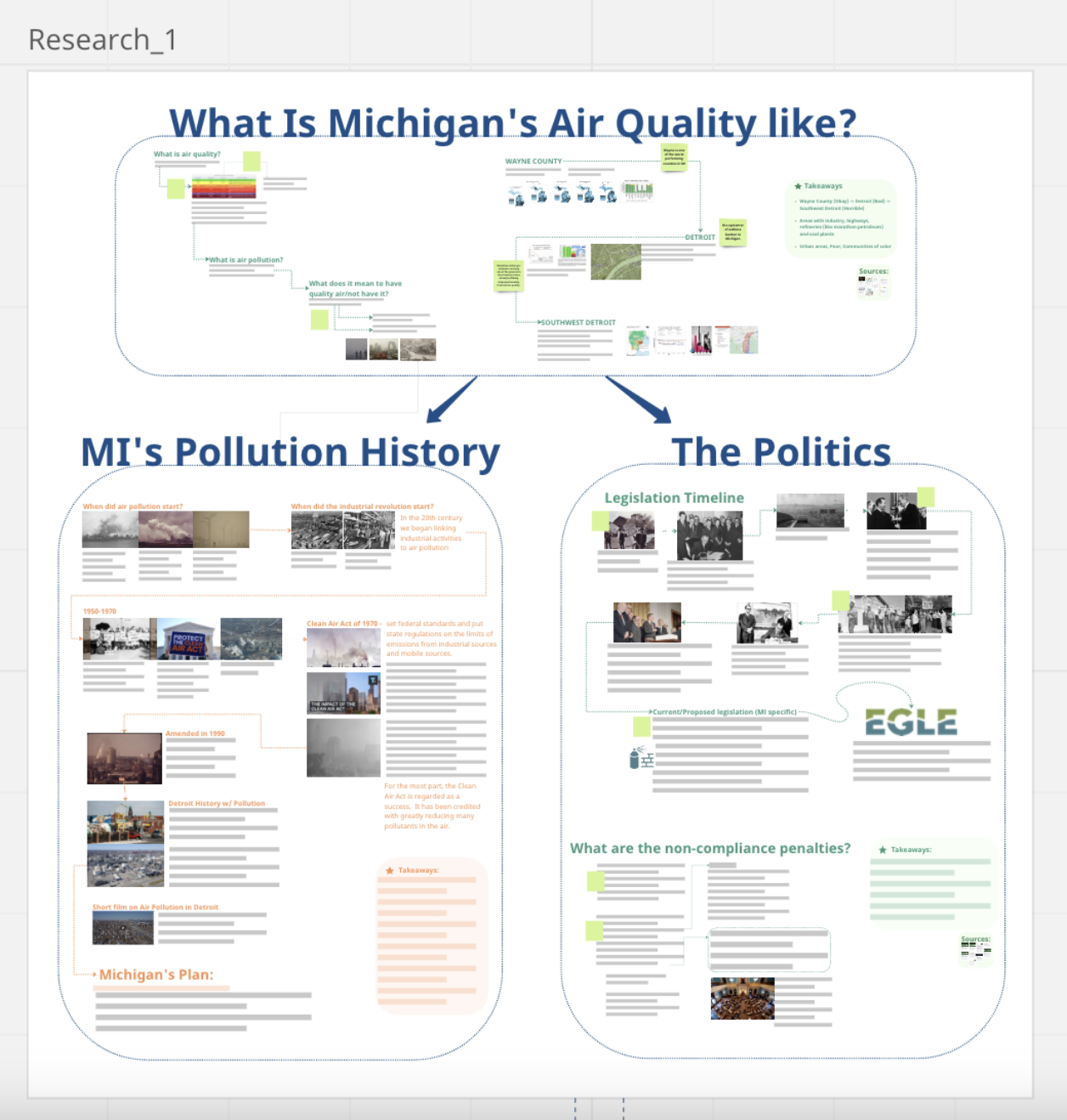Click Detroit History w/ Pollution label

click(217, 803)
